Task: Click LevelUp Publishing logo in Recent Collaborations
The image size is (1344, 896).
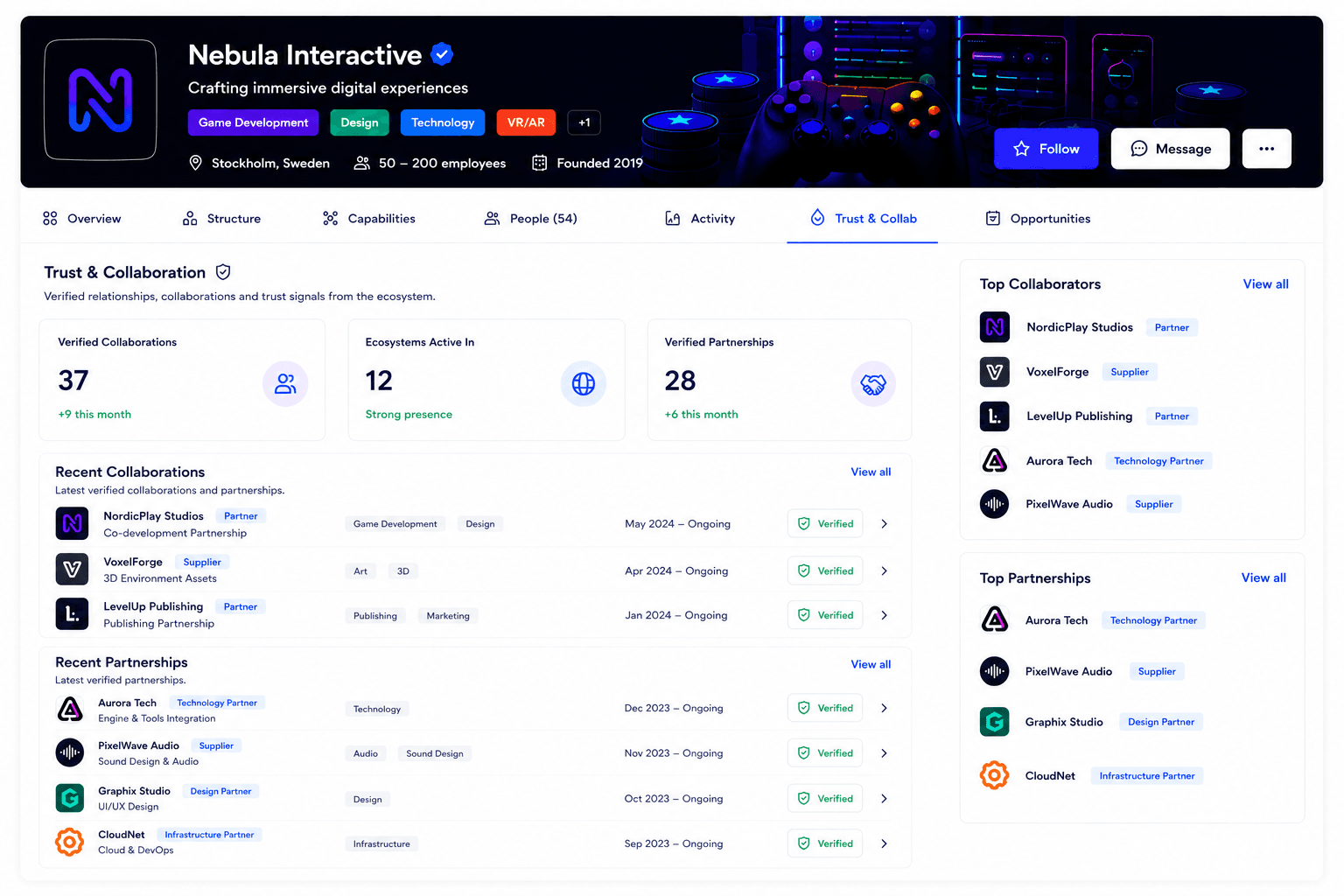Action: point(72,614)
